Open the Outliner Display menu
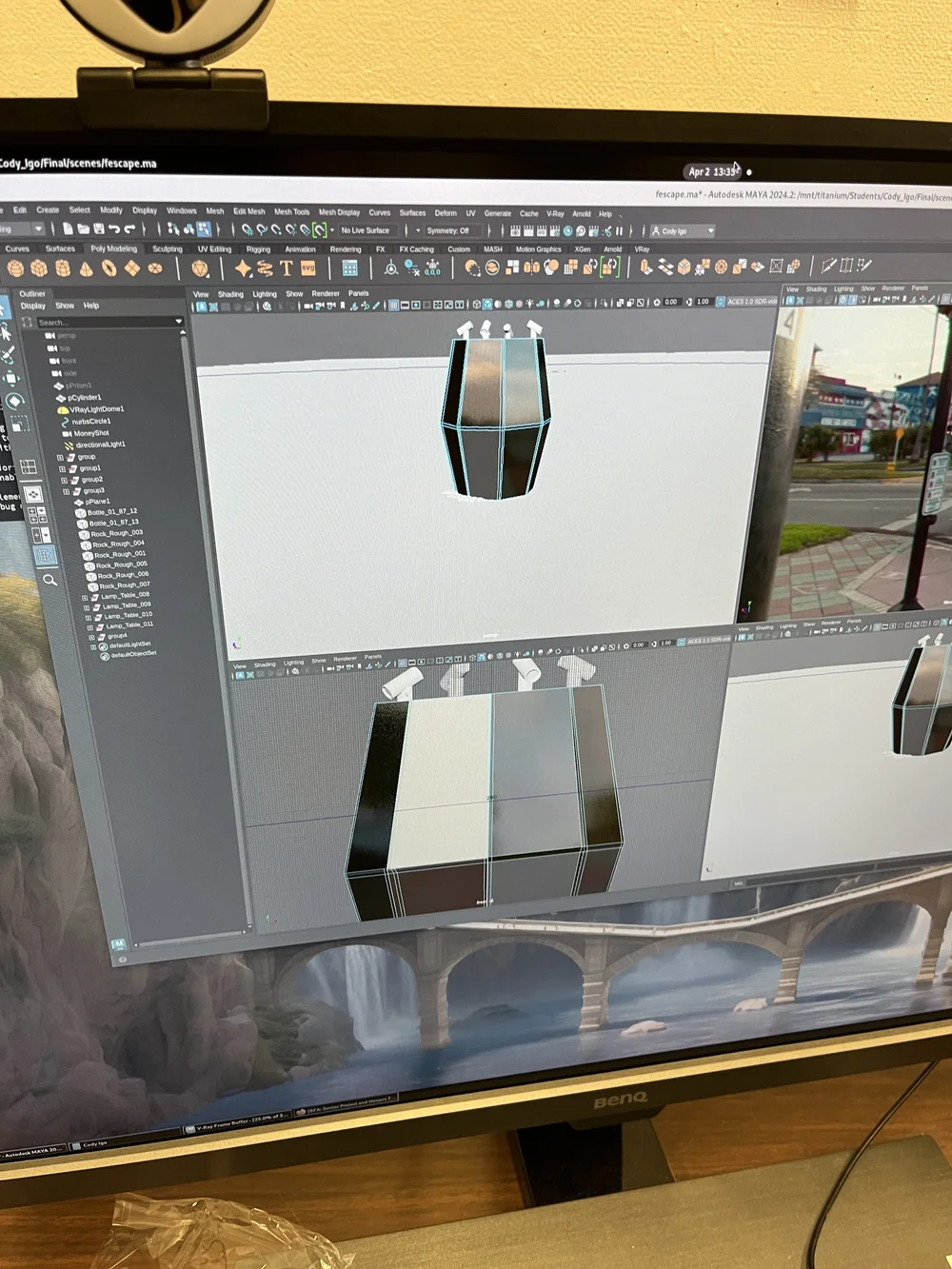952x1269 pixels. pyautogui.click(x=33, y=306)
